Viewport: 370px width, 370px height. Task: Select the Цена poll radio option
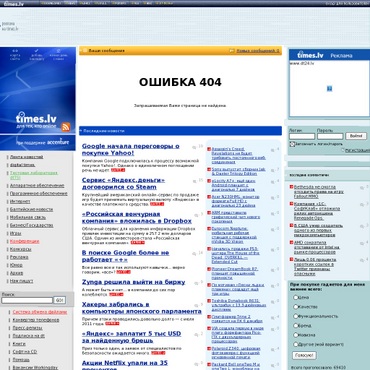tap(295, 297)
